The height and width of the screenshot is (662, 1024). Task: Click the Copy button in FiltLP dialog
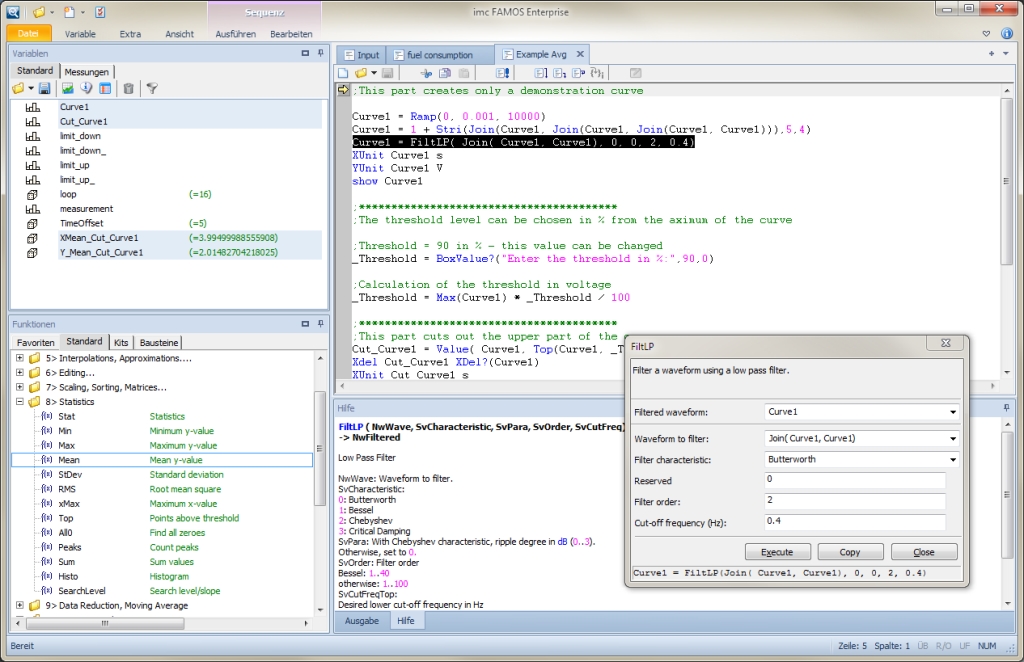tap(850, 552)
